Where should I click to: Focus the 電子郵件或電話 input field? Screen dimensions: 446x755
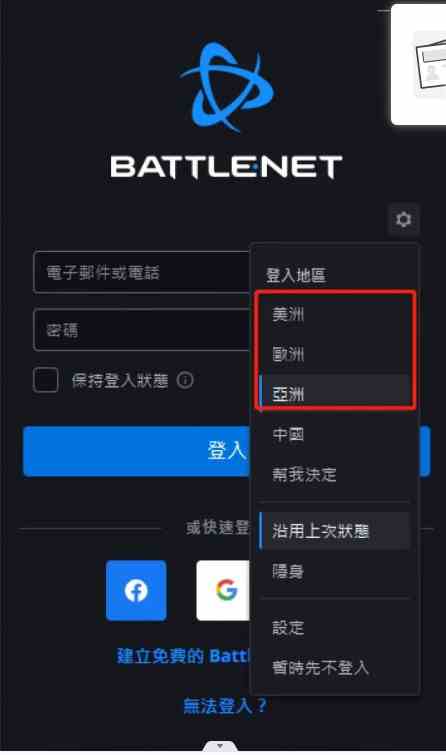point(142,272)
